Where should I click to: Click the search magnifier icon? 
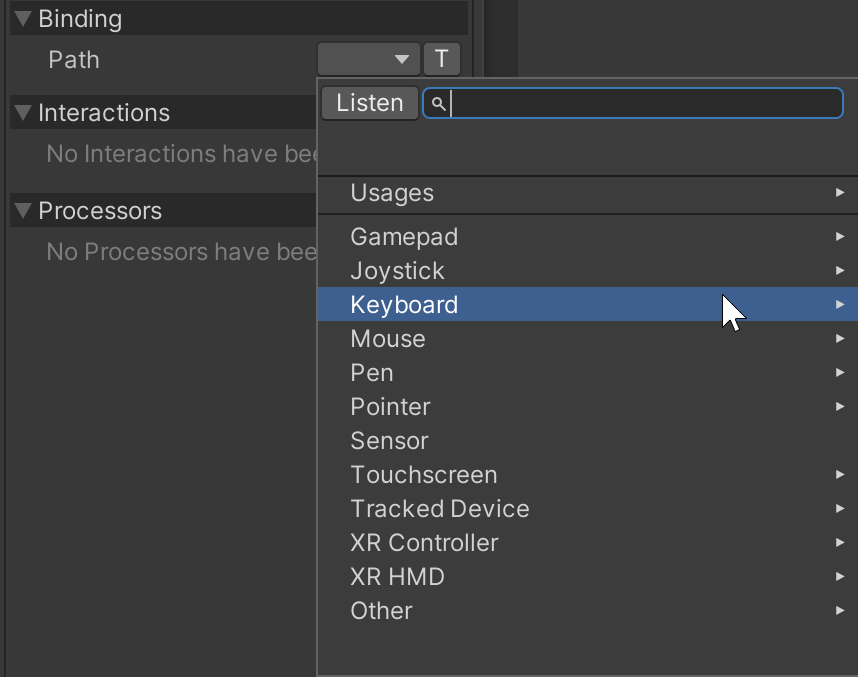click(437, 103)
